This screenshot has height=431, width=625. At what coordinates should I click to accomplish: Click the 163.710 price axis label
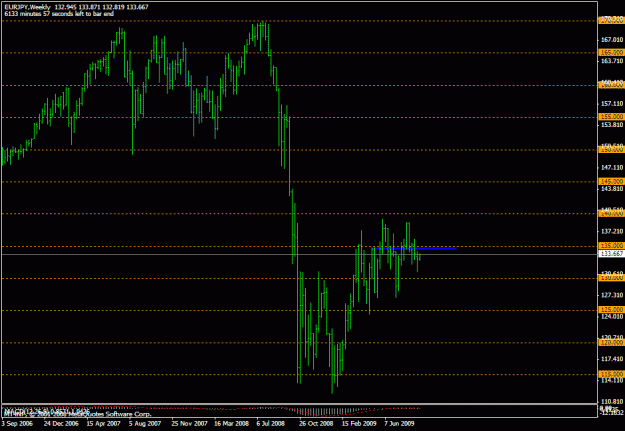coord(611,61)
